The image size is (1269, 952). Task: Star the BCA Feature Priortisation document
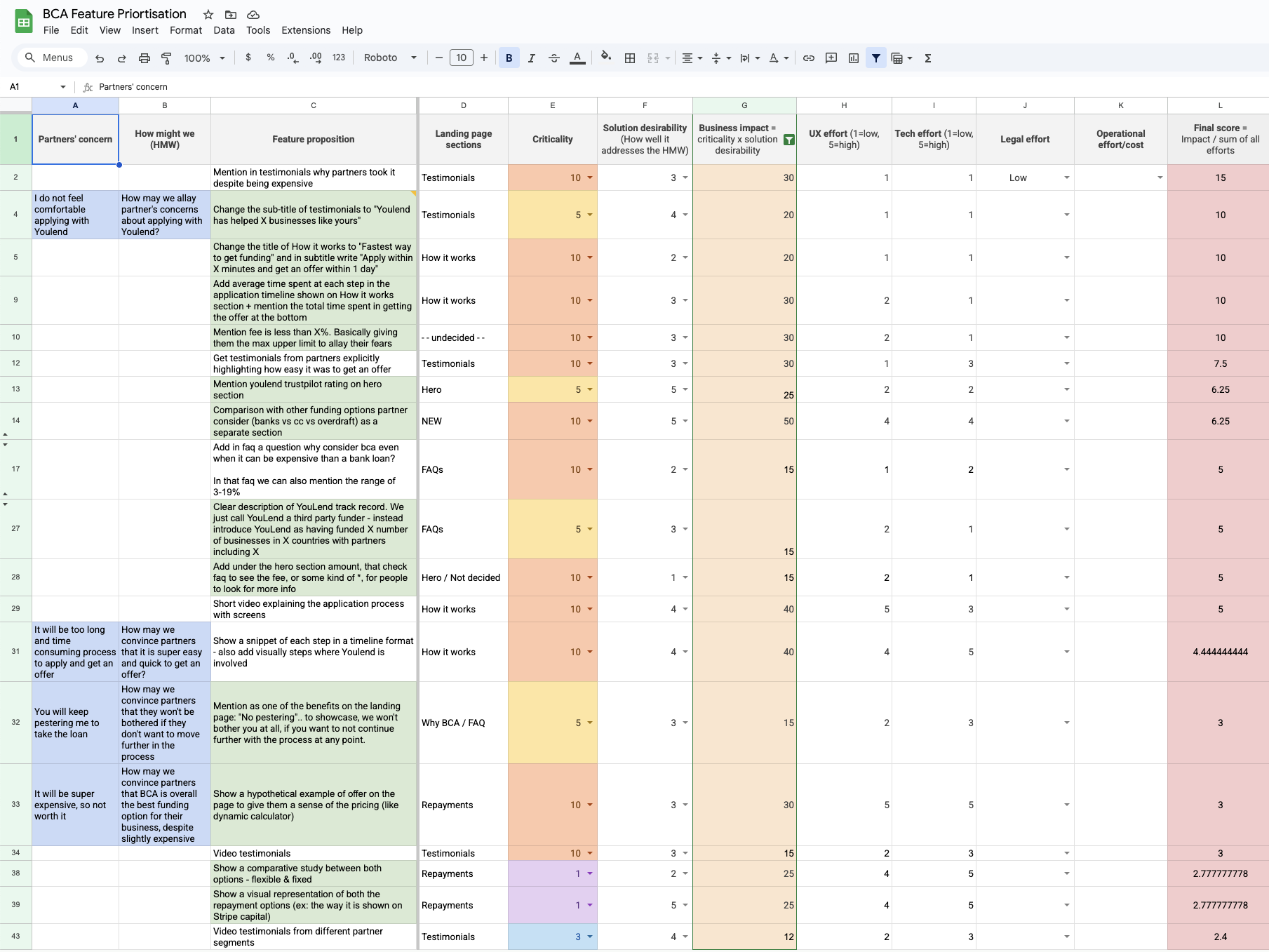(208, 15)
